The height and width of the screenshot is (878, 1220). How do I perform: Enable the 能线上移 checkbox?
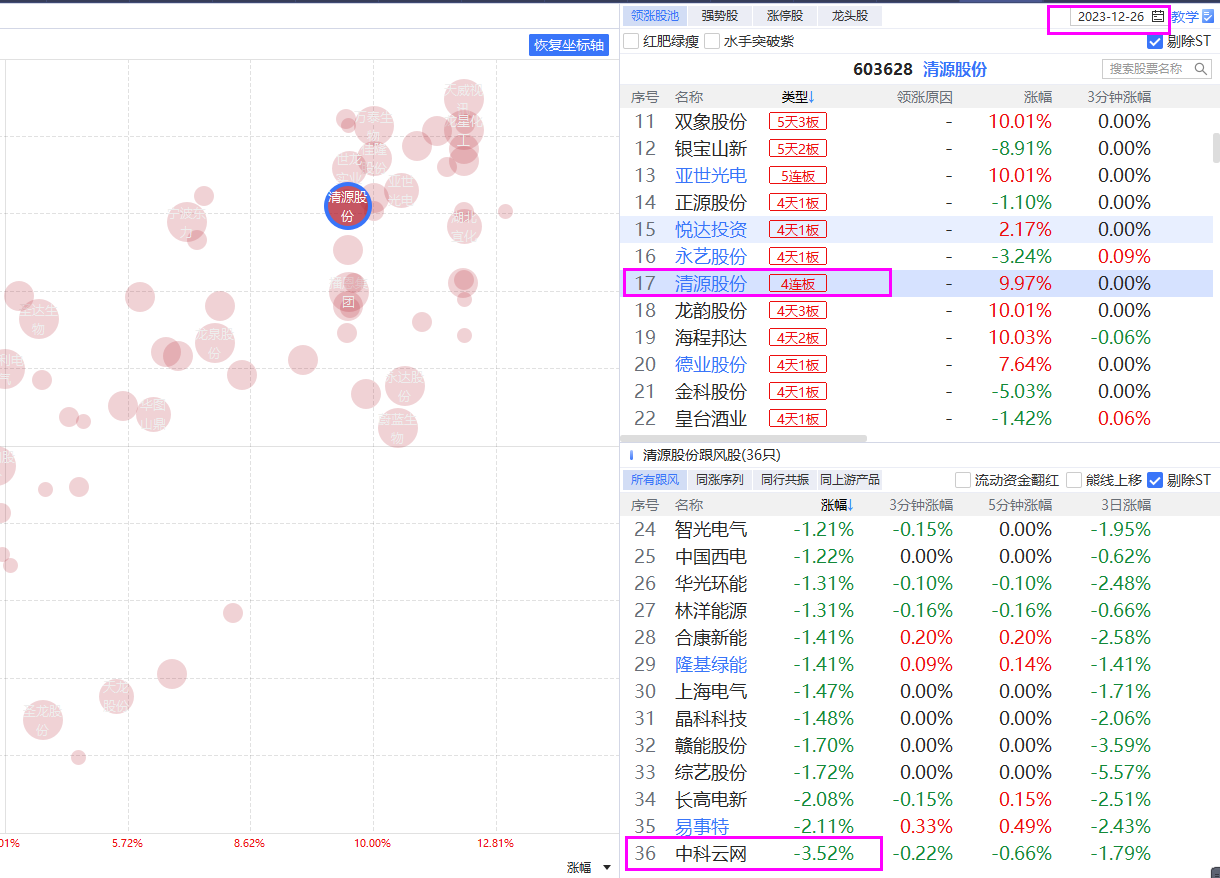click(1074, 480)
